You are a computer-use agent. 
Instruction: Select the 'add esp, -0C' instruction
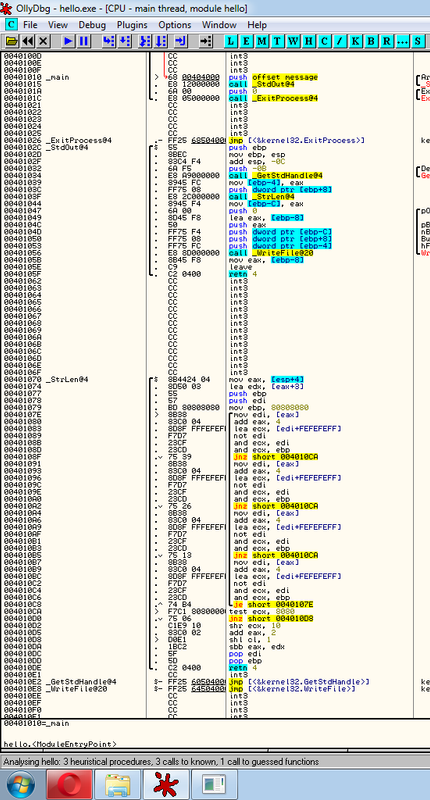click(259, 161)
